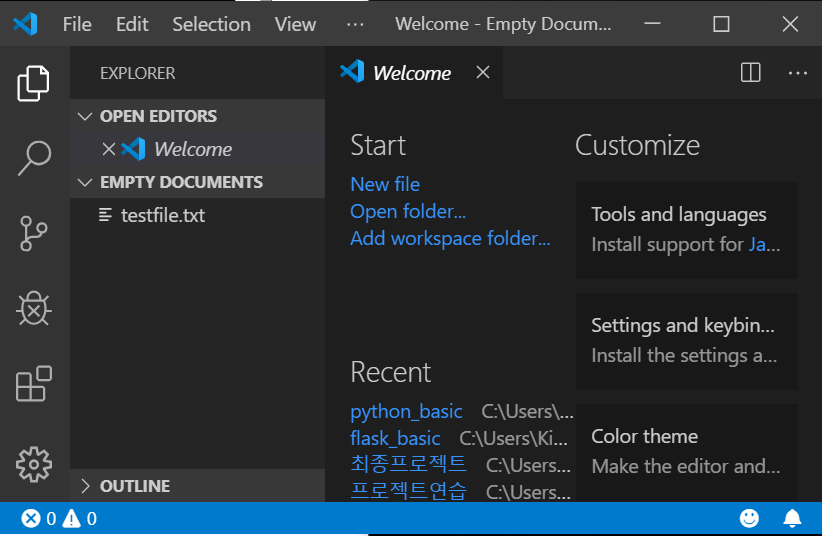This screenshot has width=822, height=536.
Task: Open the Edit menu
Action: 132,24
